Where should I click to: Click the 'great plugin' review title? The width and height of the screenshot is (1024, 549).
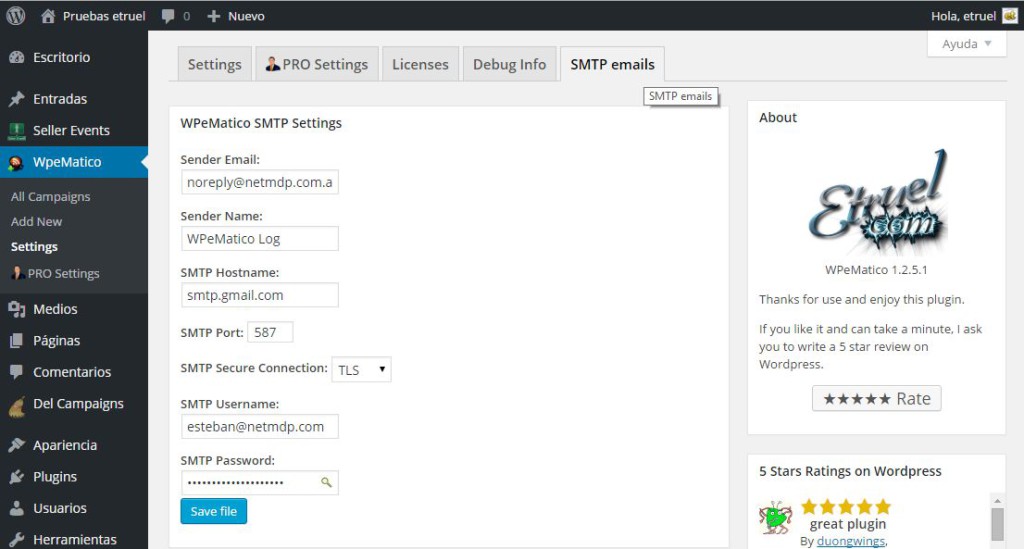click(848, 524)
